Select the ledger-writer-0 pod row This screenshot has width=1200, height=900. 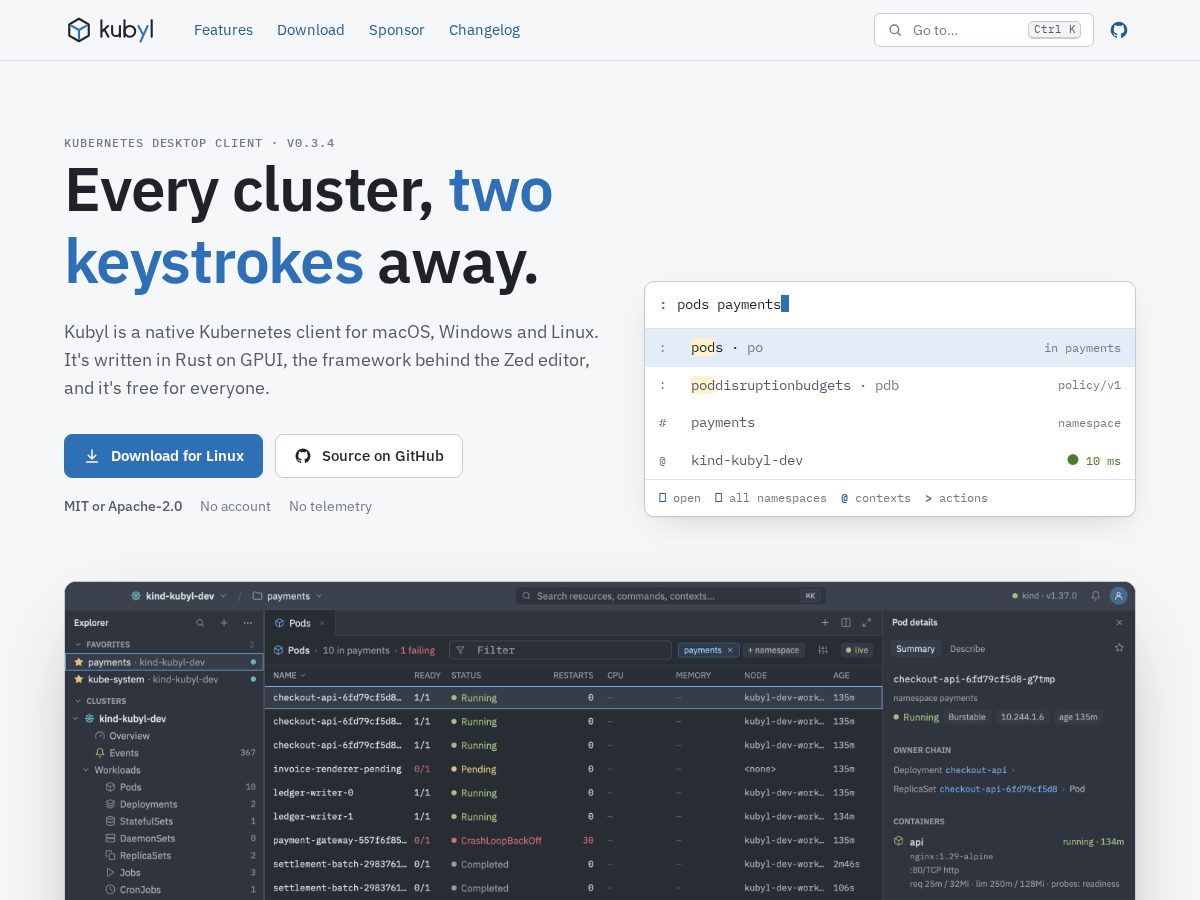click(573, 793)
